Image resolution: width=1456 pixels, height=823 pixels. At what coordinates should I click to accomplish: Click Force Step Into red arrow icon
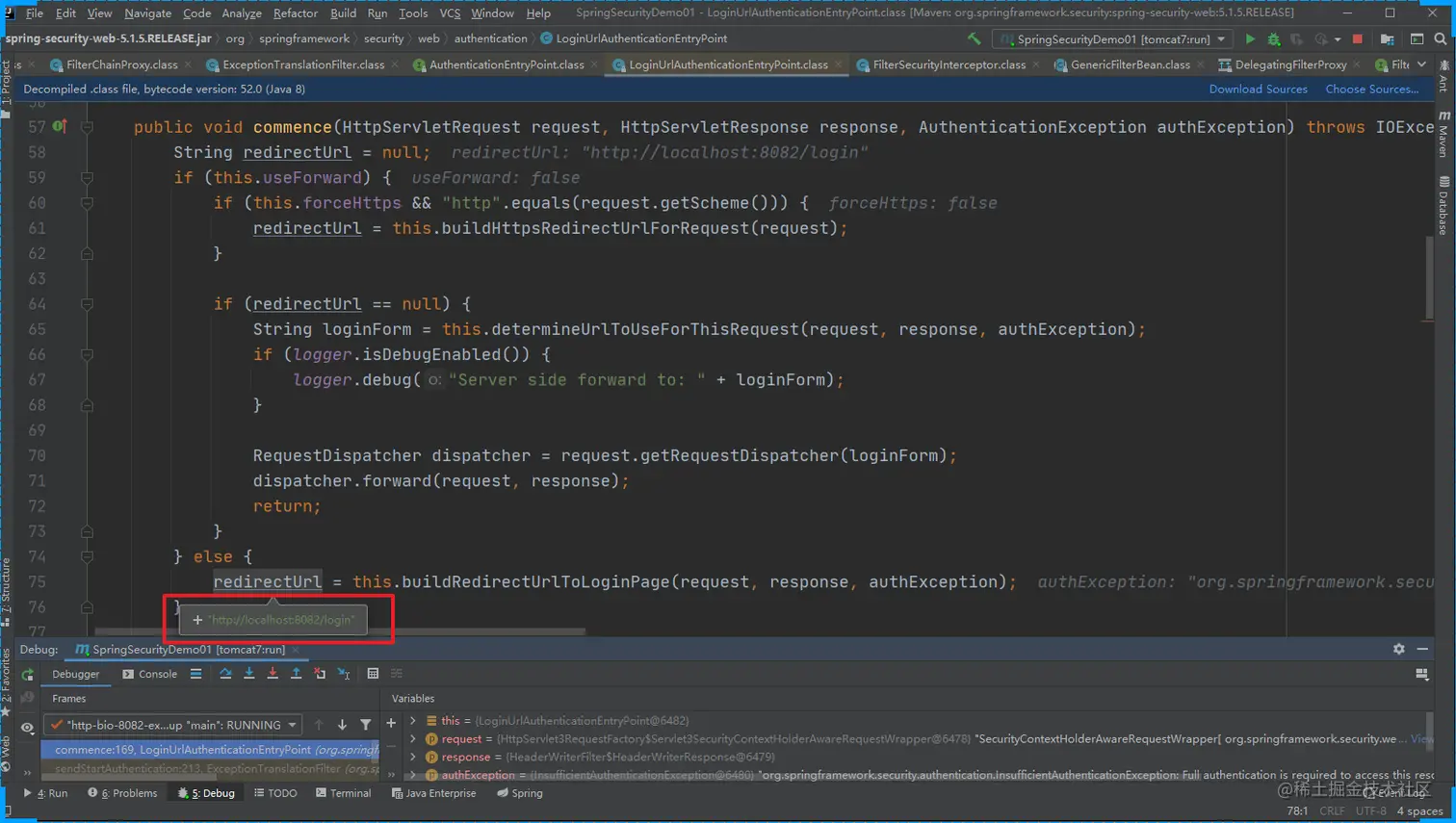coord(273,674)
